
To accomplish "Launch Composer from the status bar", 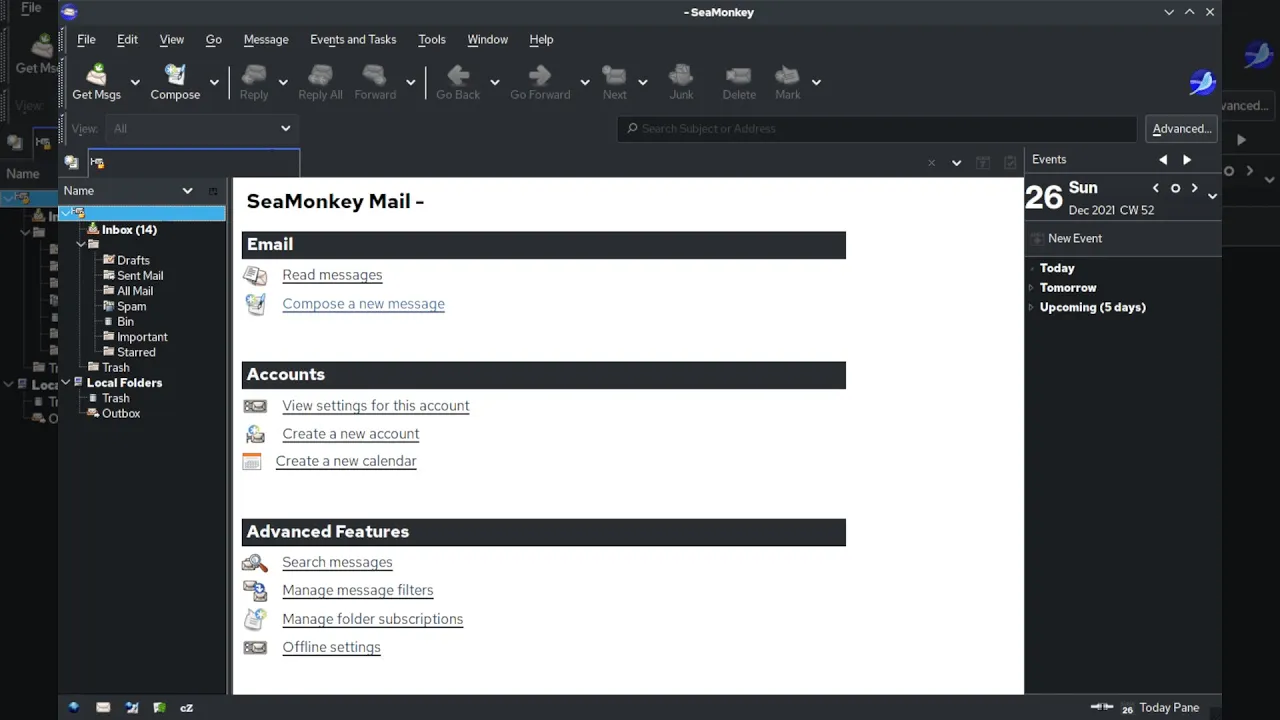I will coord(131,707).
